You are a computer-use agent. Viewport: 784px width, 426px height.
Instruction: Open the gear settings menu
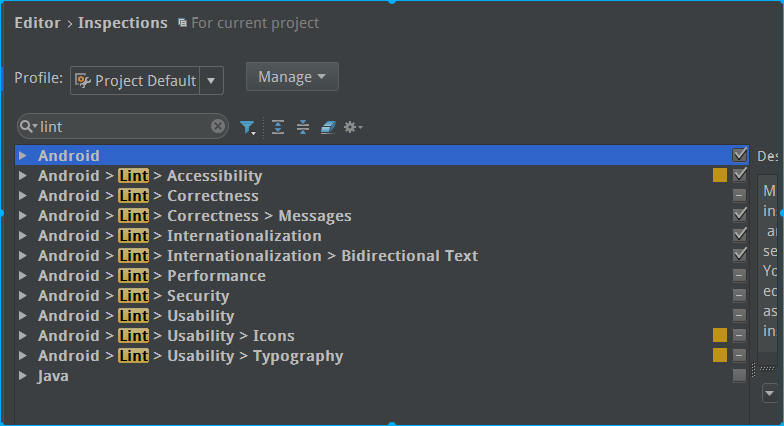pyautogui.click(x=352, y=127)
